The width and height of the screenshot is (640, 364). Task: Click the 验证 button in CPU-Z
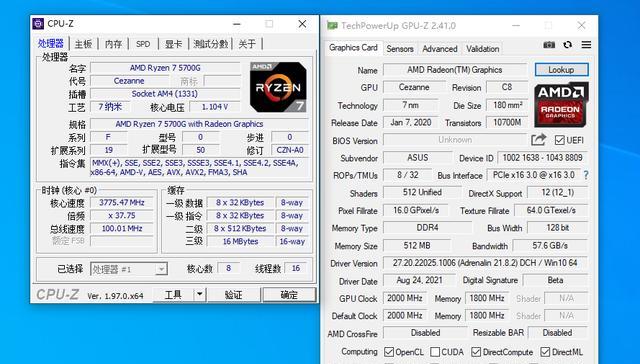click(x=233, y=294)
